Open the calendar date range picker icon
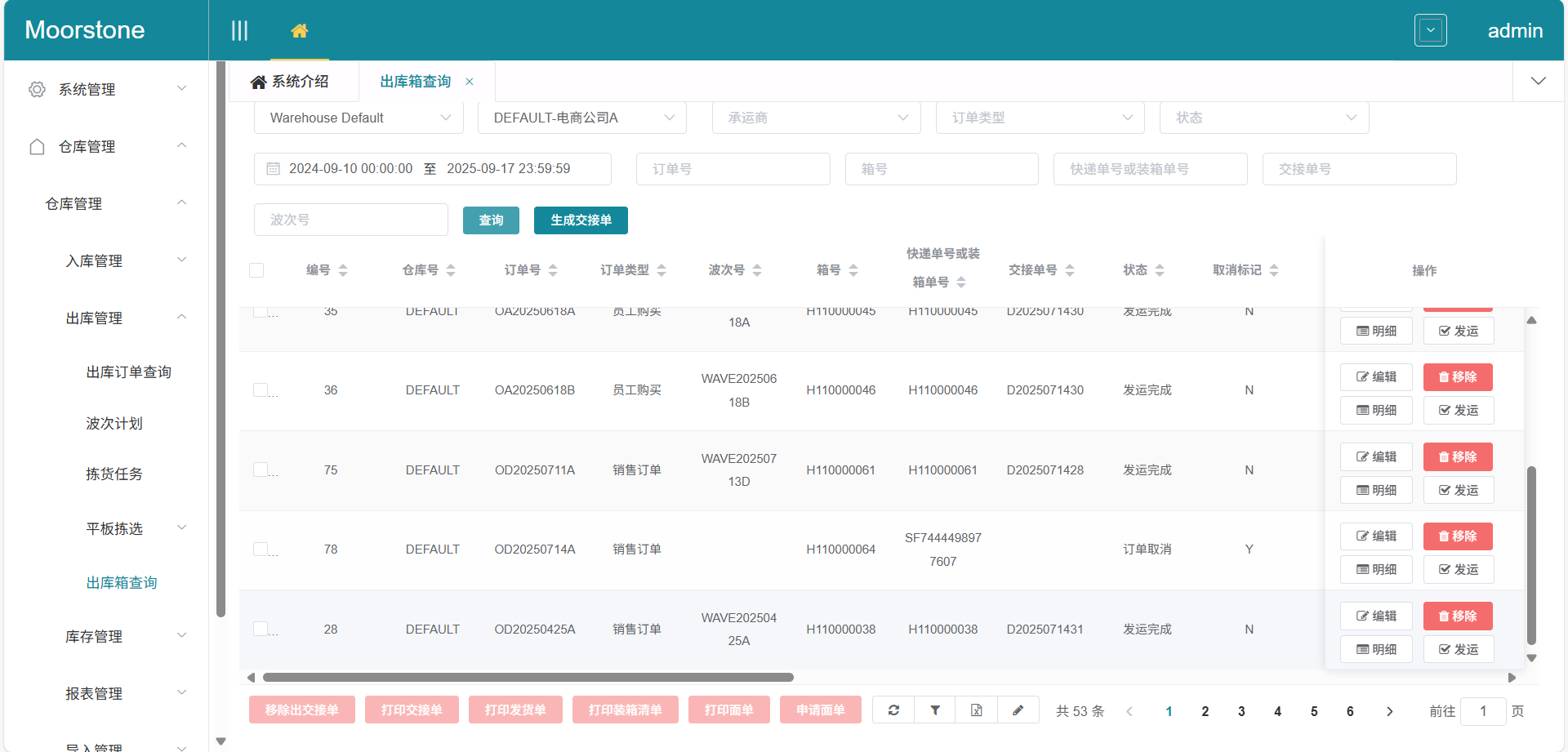The image size is (1568, 752). pos(274,168)
